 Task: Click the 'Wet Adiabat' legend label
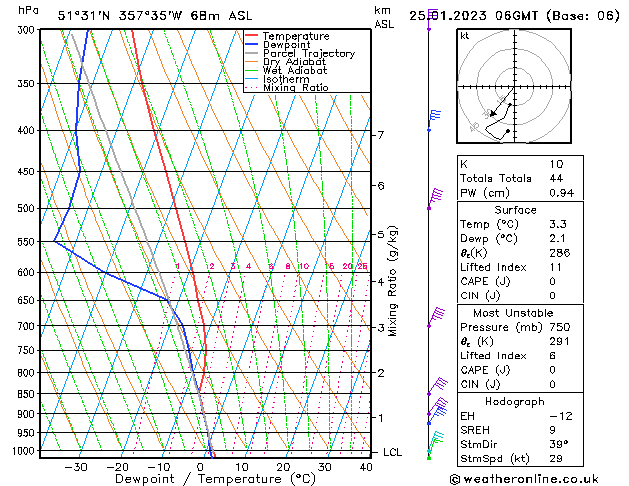(295, 70)
